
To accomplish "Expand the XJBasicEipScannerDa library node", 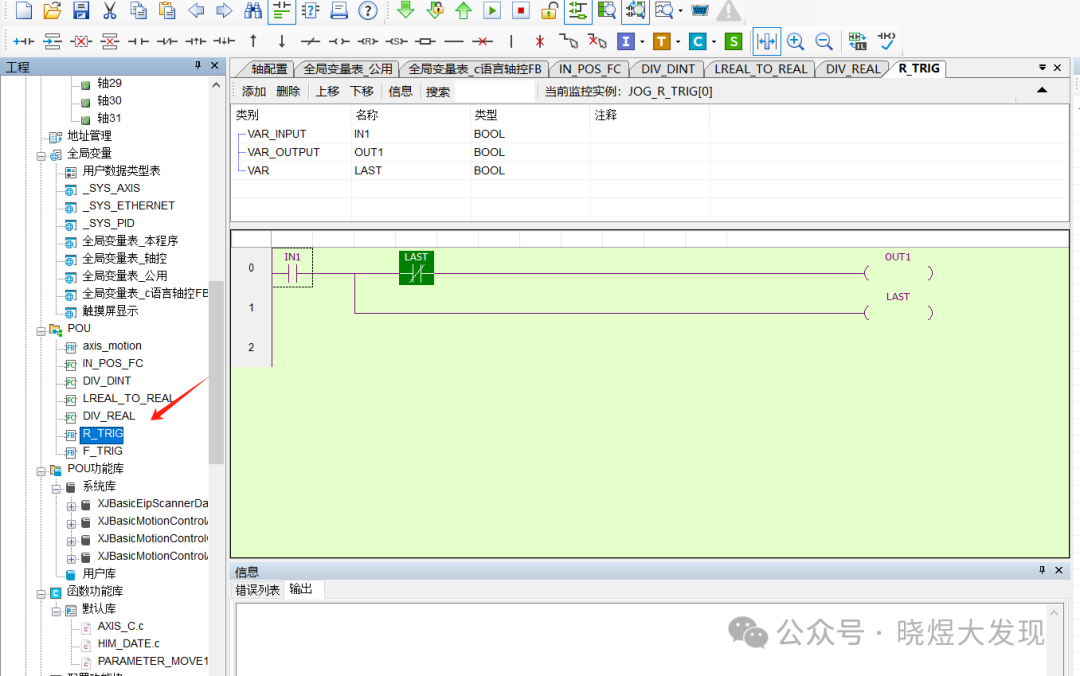I will click(x=71, y=506).
